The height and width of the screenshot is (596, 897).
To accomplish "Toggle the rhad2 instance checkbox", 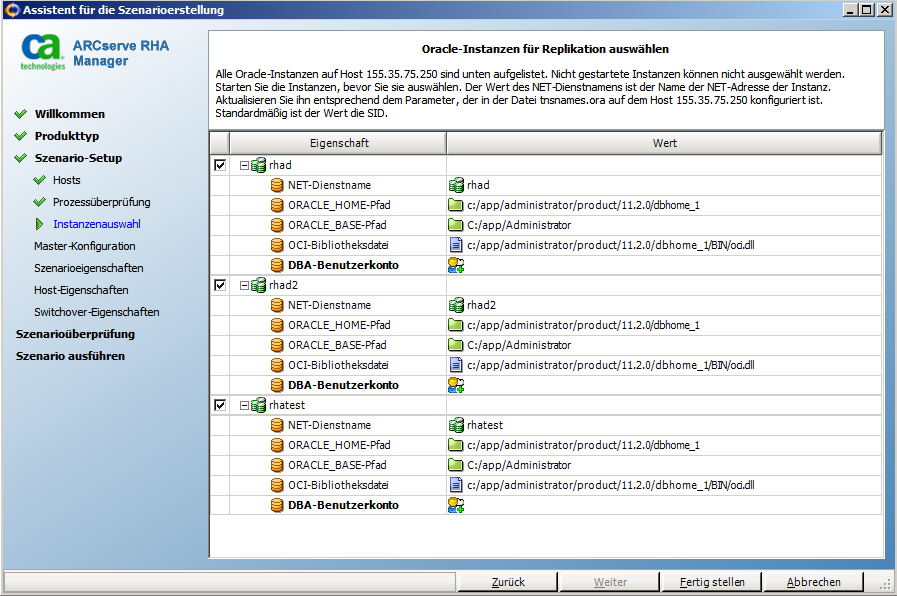I will (x=220, y=285).
